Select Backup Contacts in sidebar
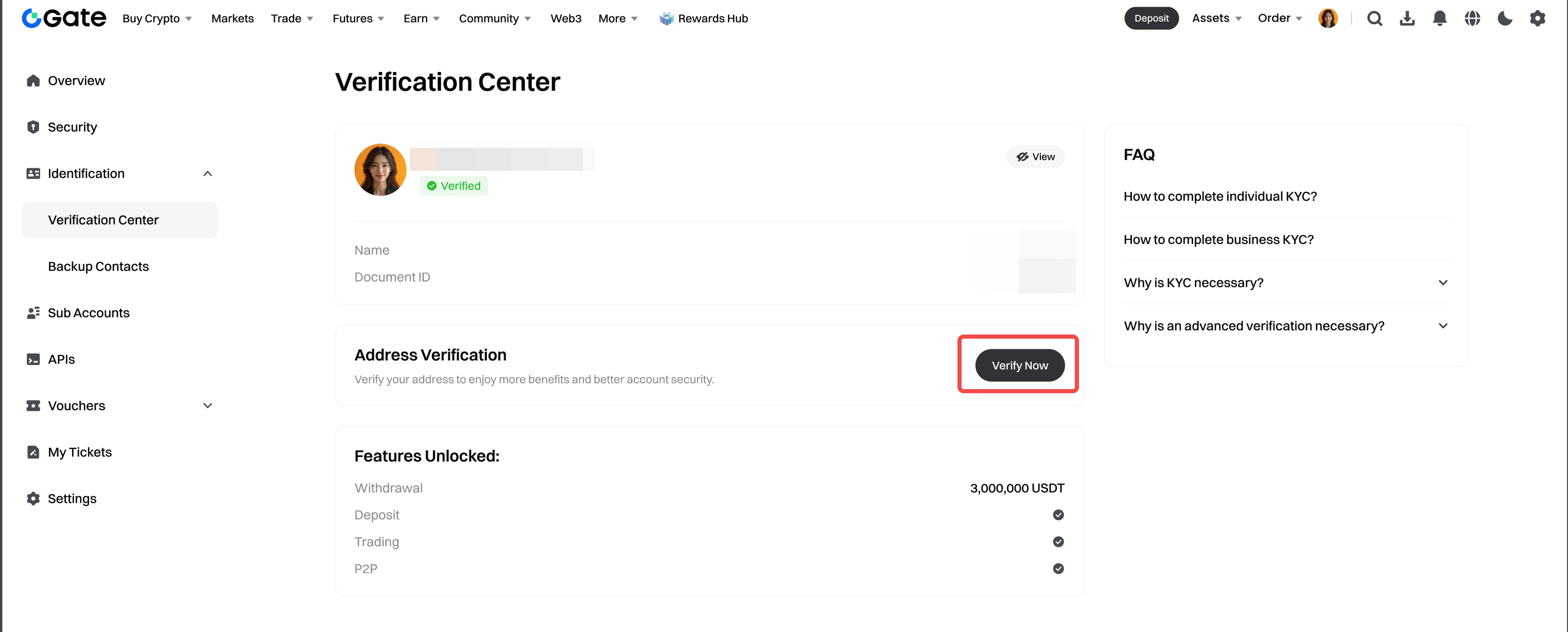 coord(99,267)
